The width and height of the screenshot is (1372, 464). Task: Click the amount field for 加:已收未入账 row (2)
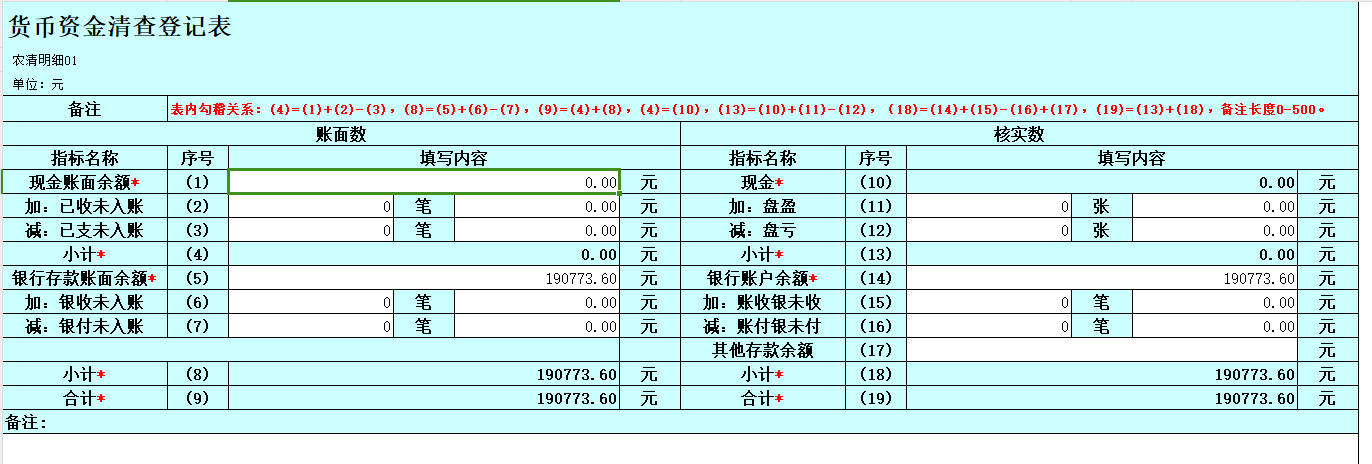point(537,206)
